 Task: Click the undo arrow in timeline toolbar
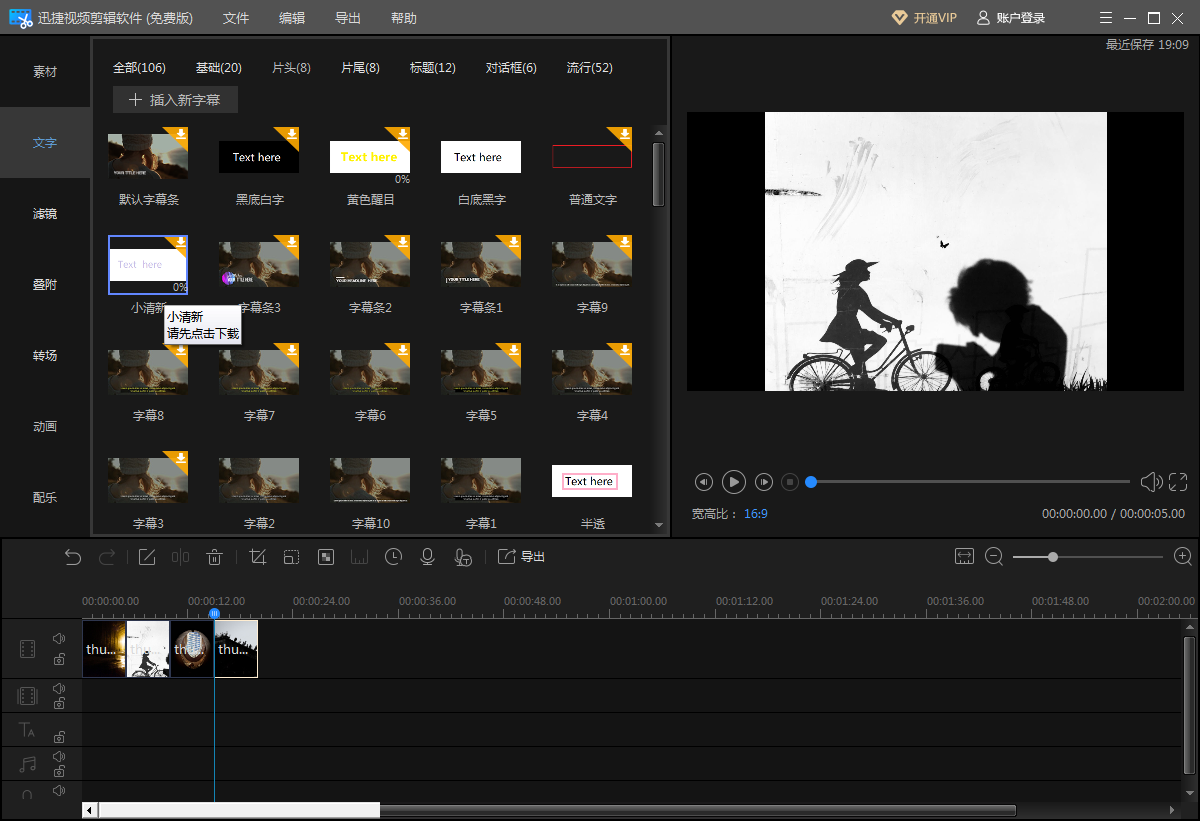tap(73, 557)
